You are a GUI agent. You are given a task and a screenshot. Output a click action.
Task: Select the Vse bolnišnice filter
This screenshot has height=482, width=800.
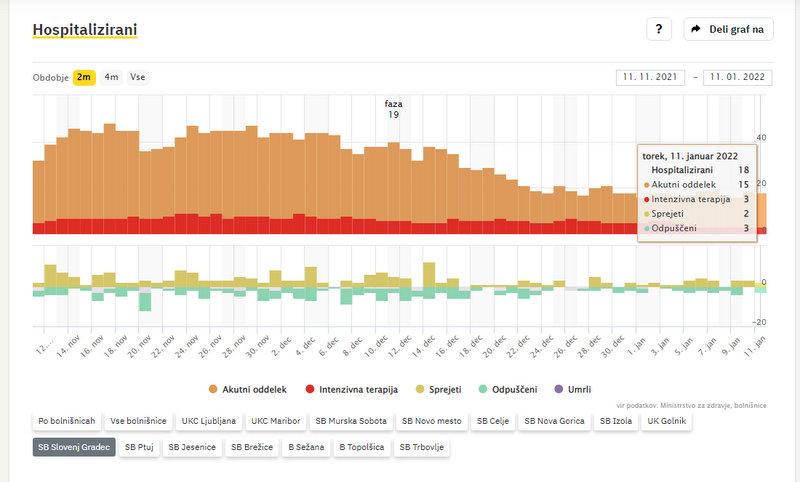138,422
